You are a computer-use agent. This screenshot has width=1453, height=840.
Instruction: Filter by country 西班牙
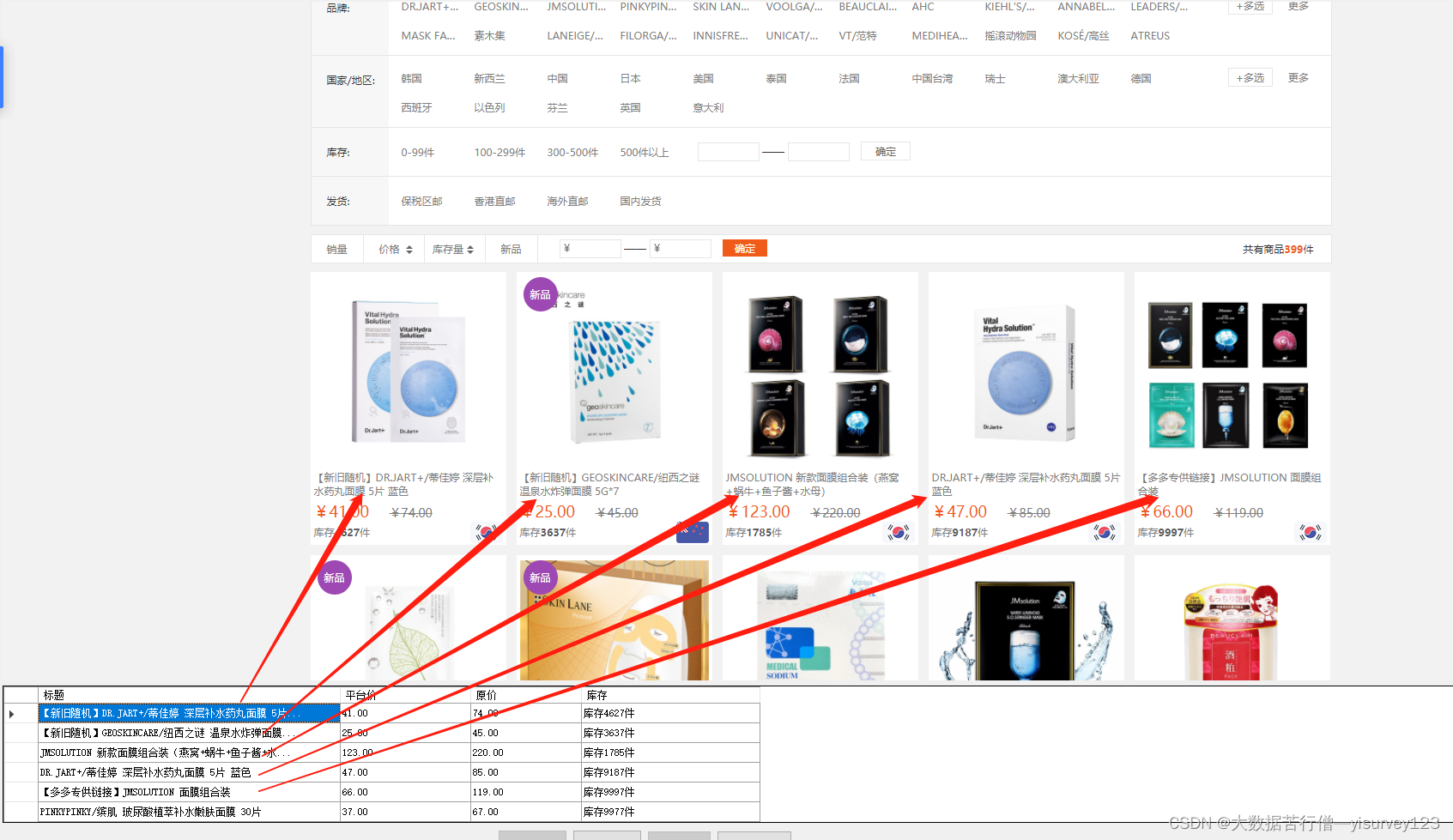[x=417, y=108]
